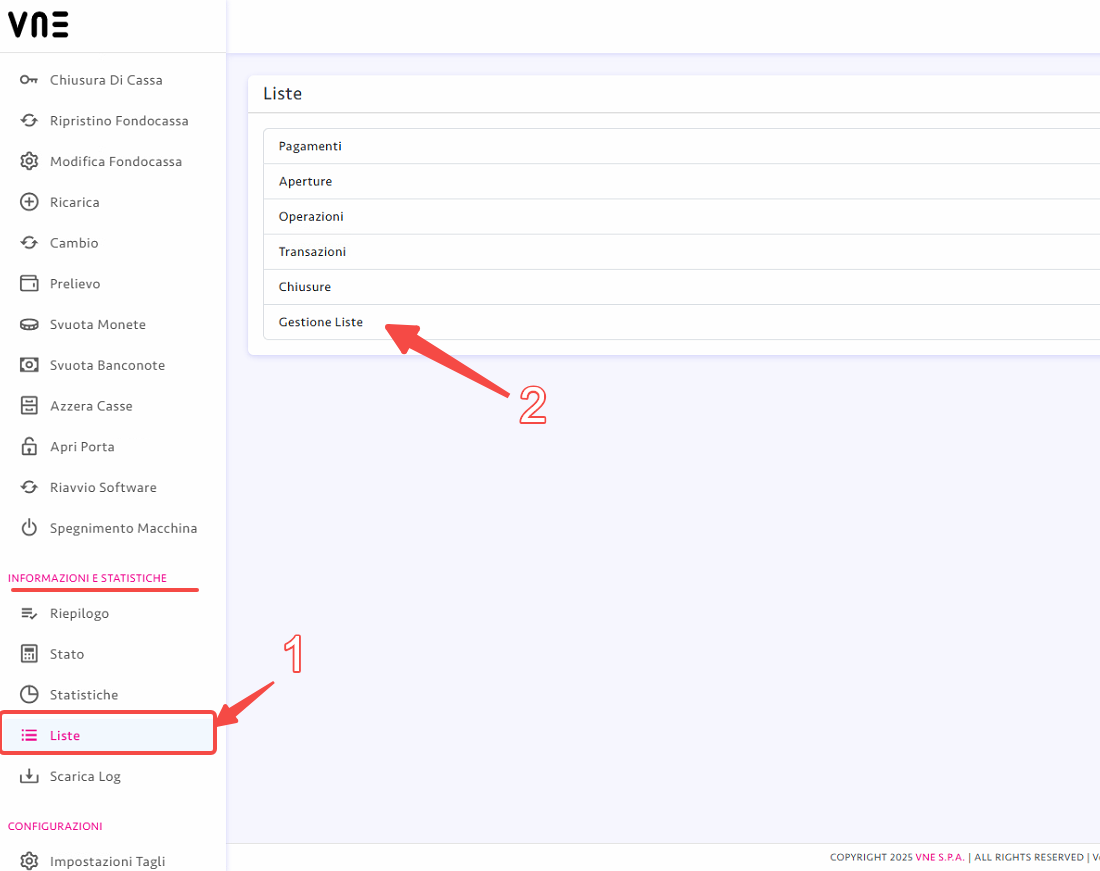Open the Gestione Liste entry
Screen dimensions: 1100x871
pos(681,322)
